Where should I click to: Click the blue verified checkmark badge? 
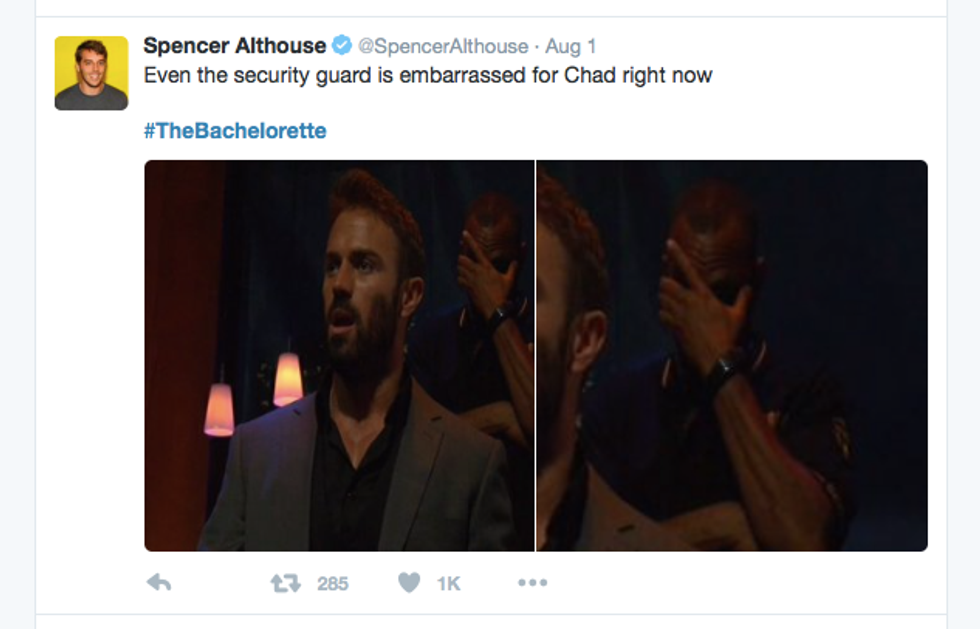click(341, 46)
